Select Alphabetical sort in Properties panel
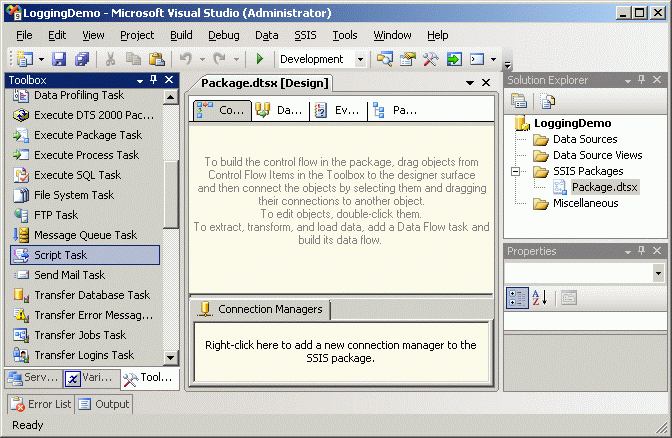Image resolution: width=672 pixels, height=438 pixels. (540, 298)
